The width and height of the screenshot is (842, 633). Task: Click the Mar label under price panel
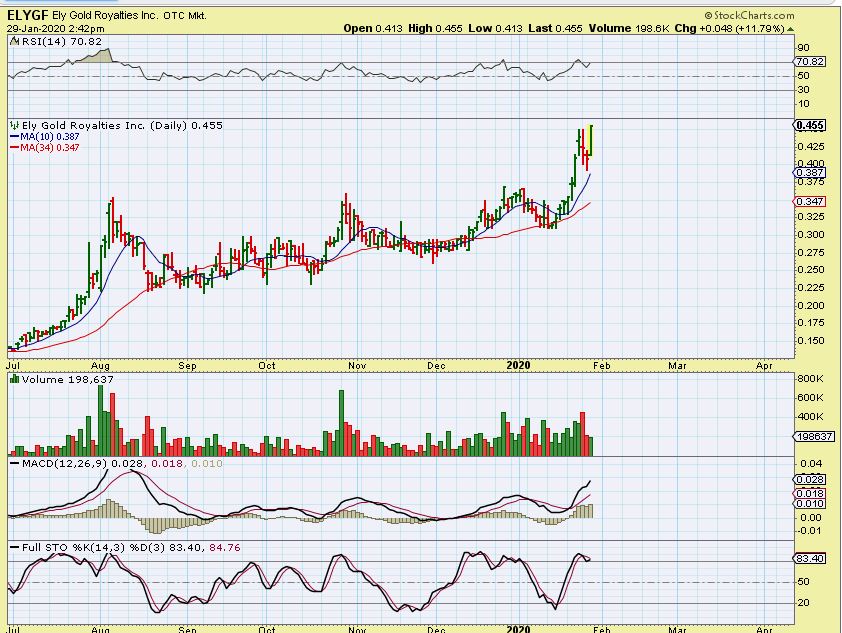click(678, 366)
